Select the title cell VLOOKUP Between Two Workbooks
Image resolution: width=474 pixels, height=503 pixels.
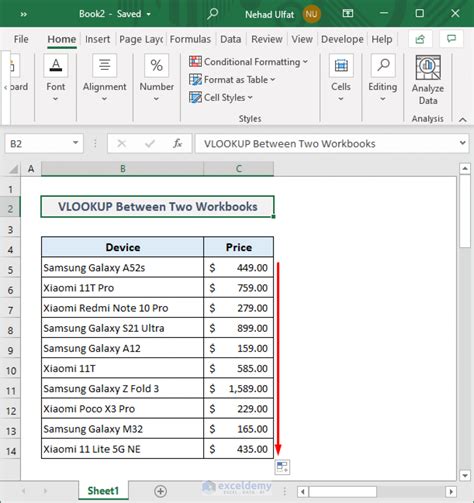(158, 207)
